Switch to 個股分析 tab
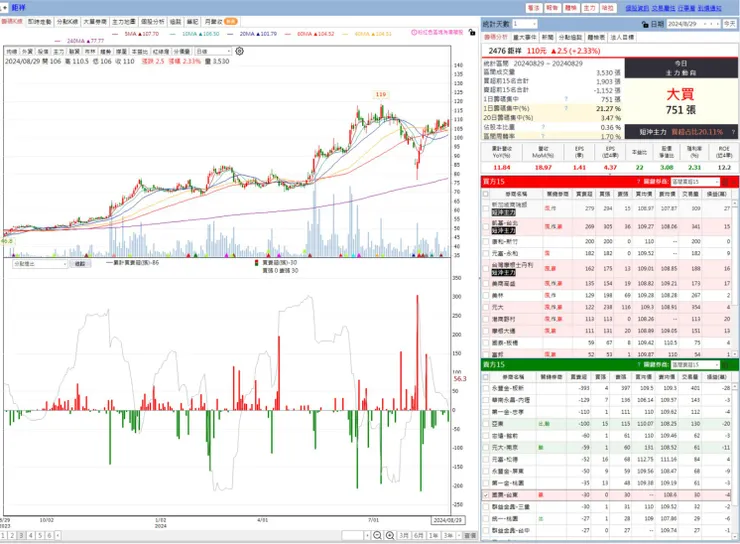 click(x=152, y=22)
